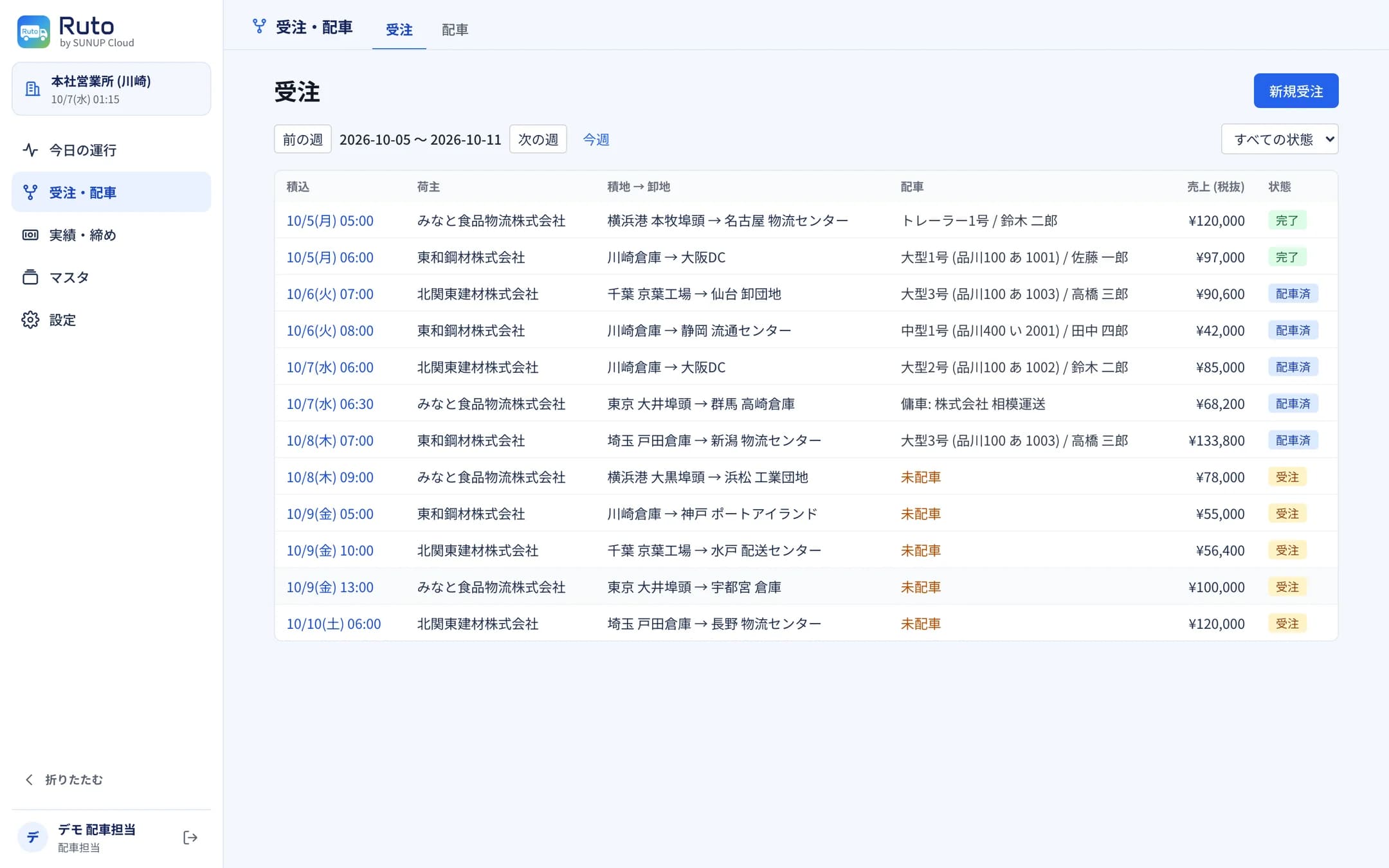This screenshot has width=1389, height=868.
Task: Open the すべての状態 status filter dropdown
Action: (1280, 139)
